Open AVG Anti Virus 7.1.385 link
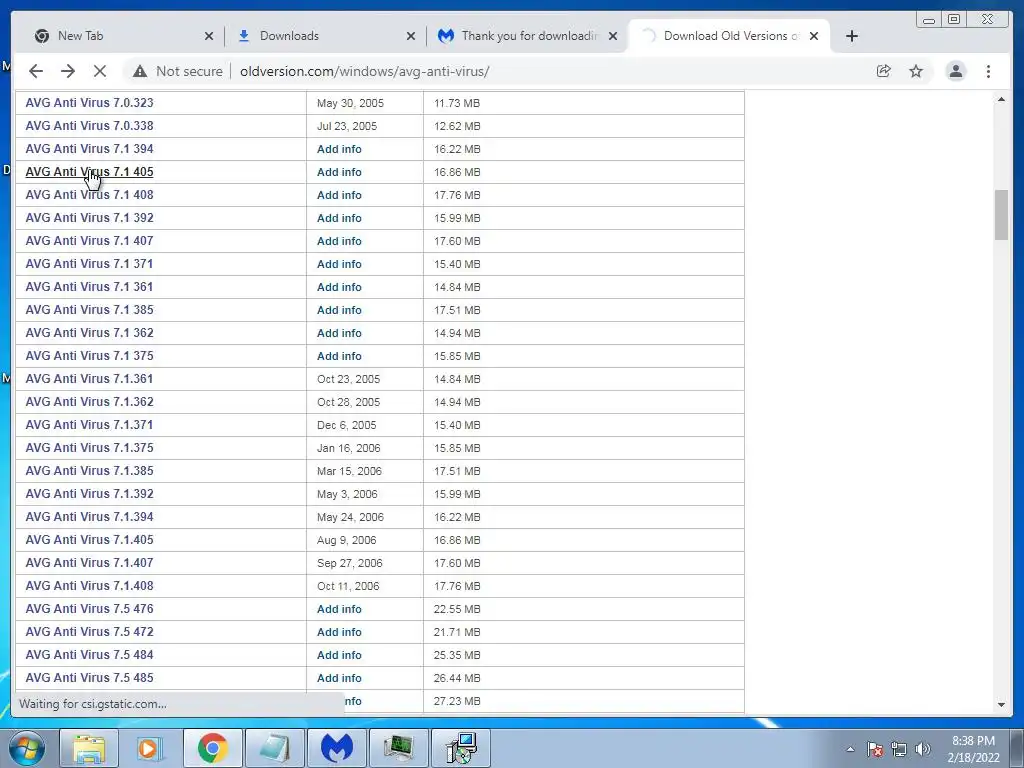This screenshot has width=1024, height=768. tap(89, 470)
